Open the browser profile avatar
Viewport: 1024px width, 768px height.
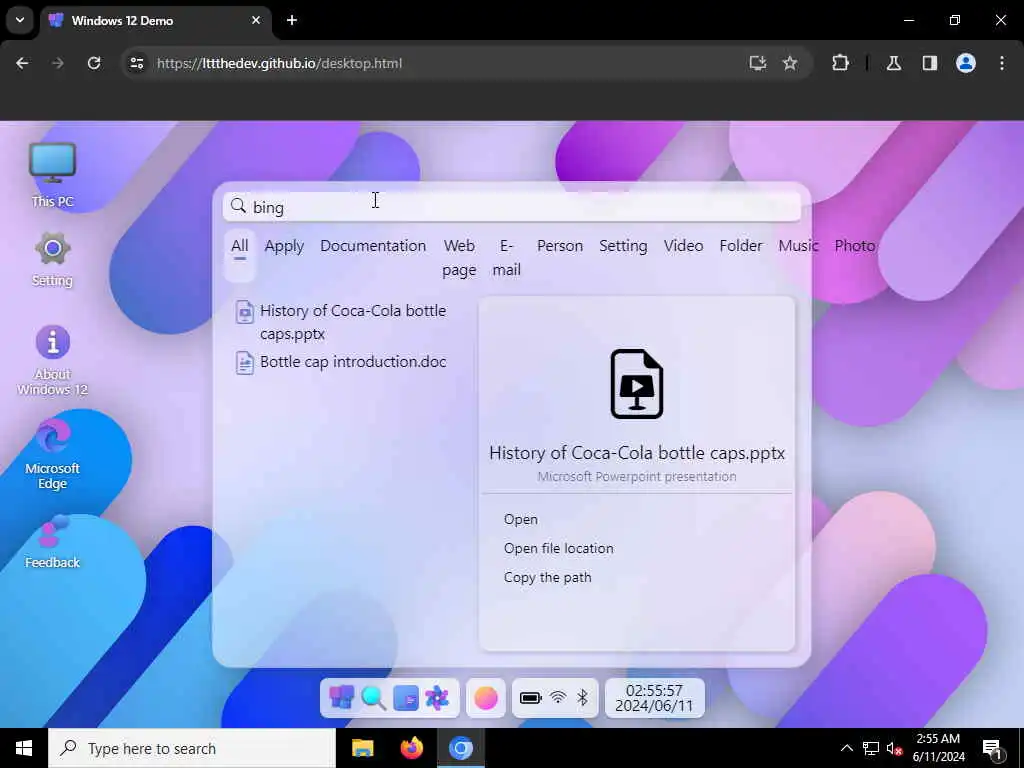coord(966,63)
